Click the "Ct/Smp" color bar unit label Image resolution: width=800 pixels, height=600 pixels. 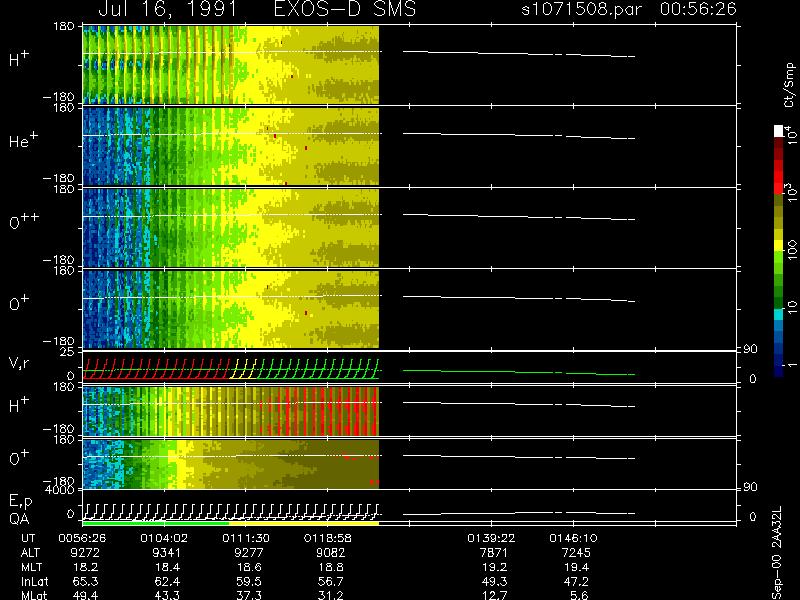(x=790, y=85)
